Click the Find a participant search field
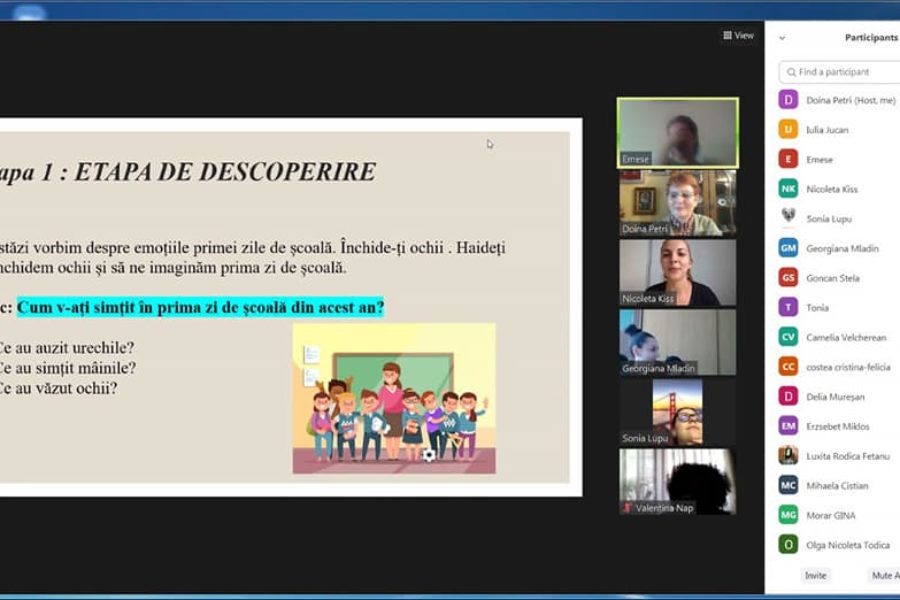900x600 pixels. pyautogui.click(x=840, y=72)
